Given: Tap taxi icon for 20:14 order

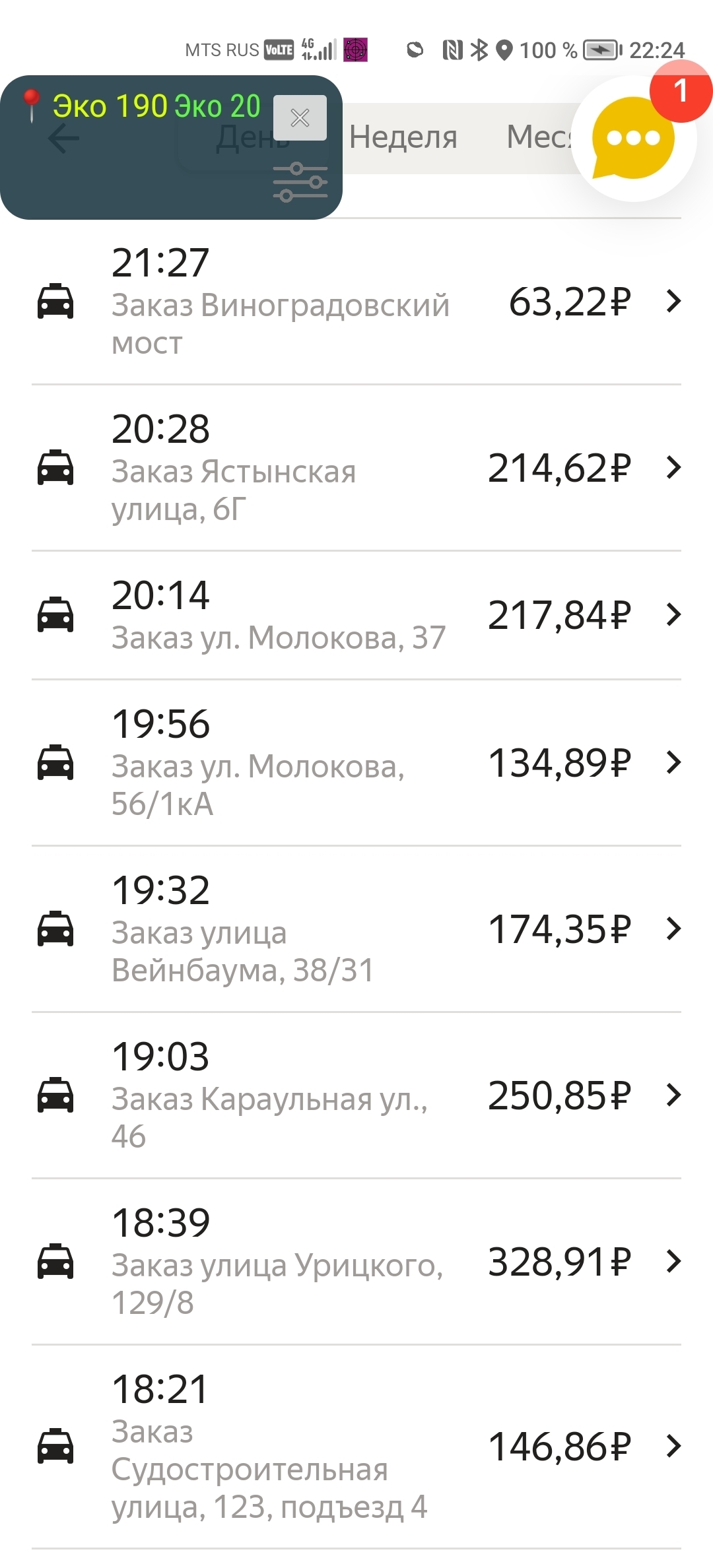Looking at the screenshot, I should 55,614.
